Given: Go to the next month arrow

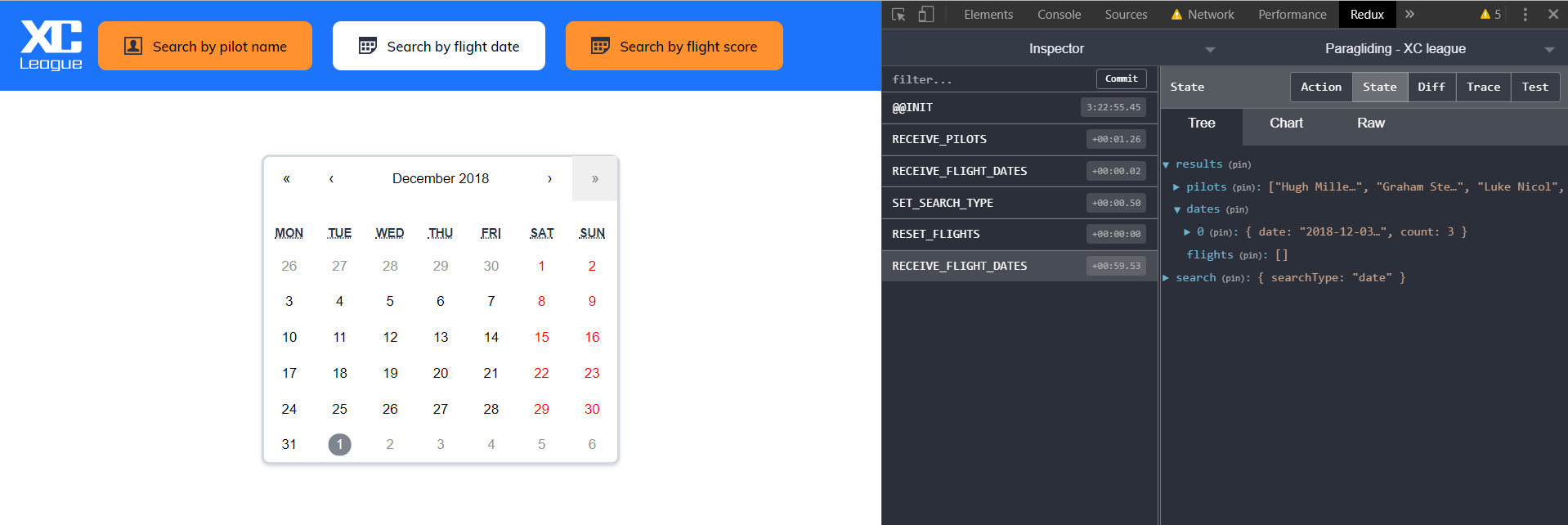Looking at the screenshot, I should tap(549, 178).
